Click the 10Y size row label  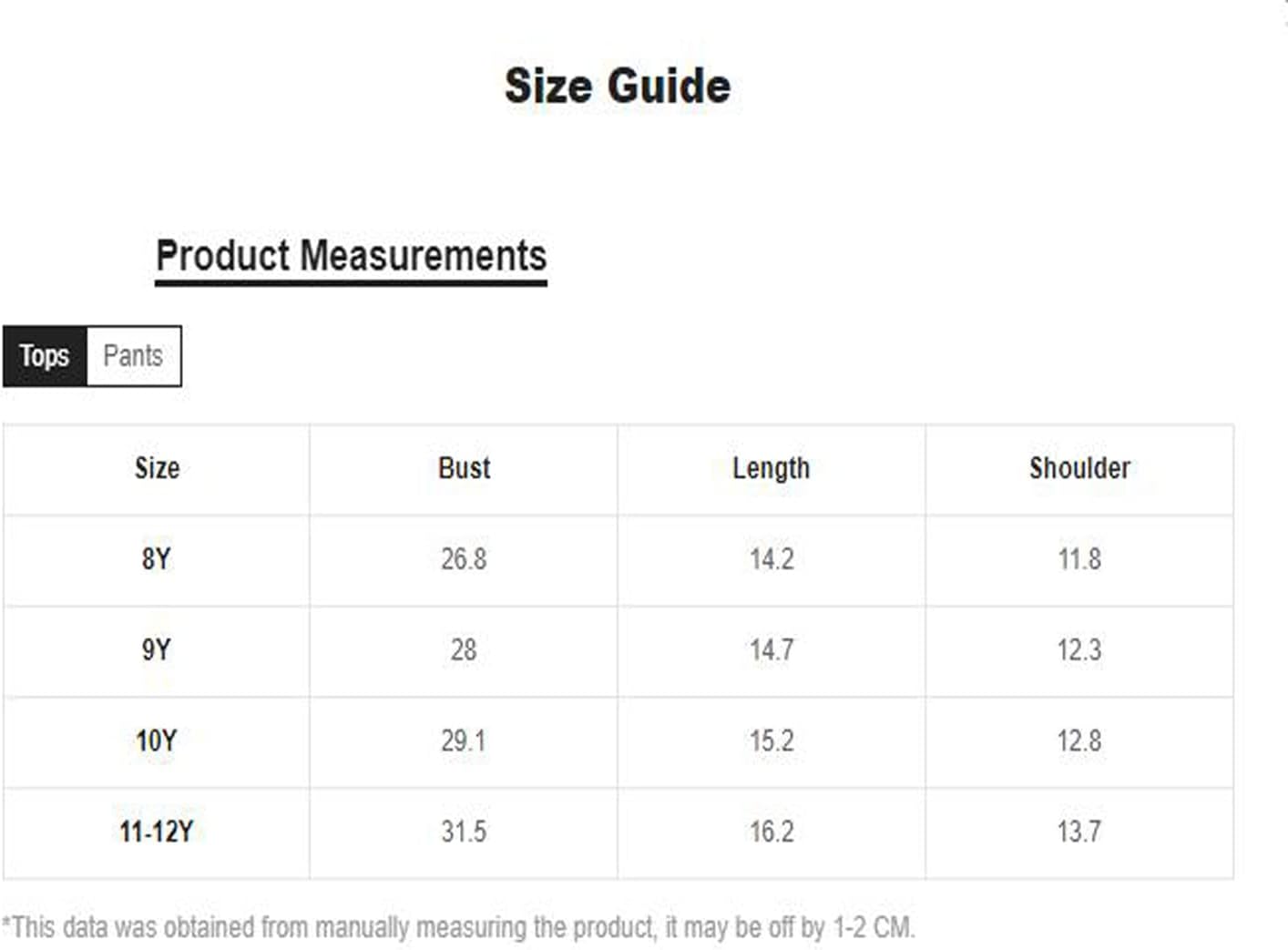point(156,741)
